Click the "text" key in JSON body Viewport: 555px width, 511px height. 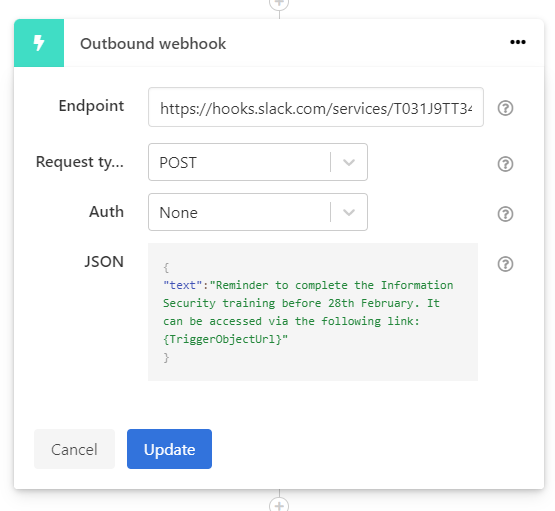point(183,285)
